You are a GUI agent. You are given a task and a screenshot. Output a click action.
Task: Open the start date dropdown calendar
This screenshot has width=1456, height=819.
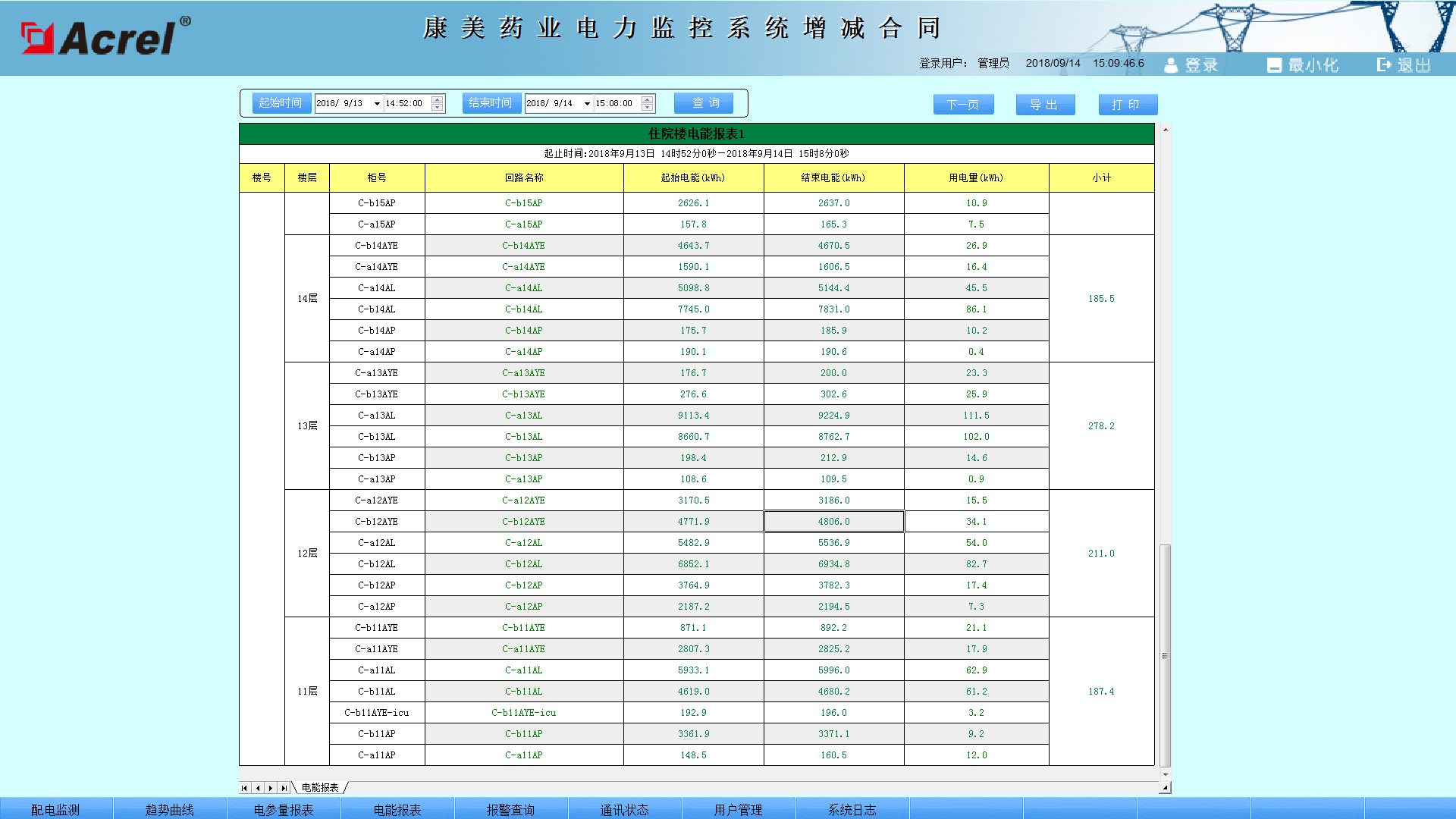[x=377, y=104]
